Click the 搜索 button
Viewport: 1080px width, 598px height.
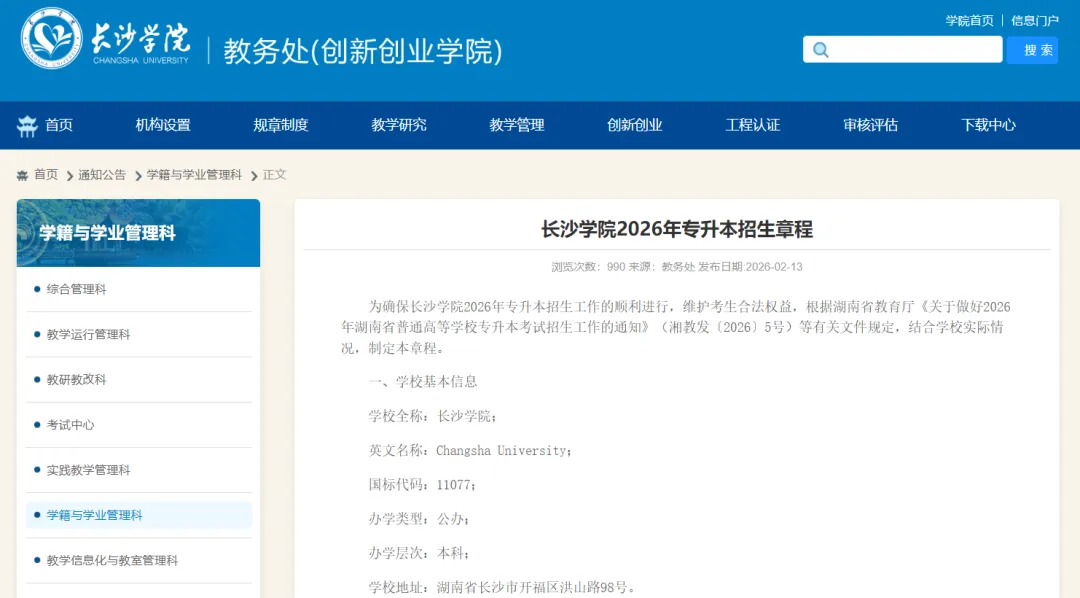1032,50
